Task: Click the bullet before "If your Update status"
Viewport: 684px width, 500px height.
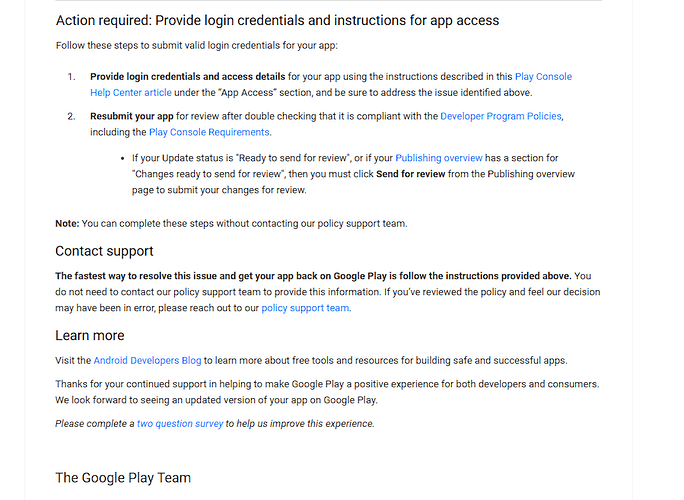Action: (x=122, y=158)
